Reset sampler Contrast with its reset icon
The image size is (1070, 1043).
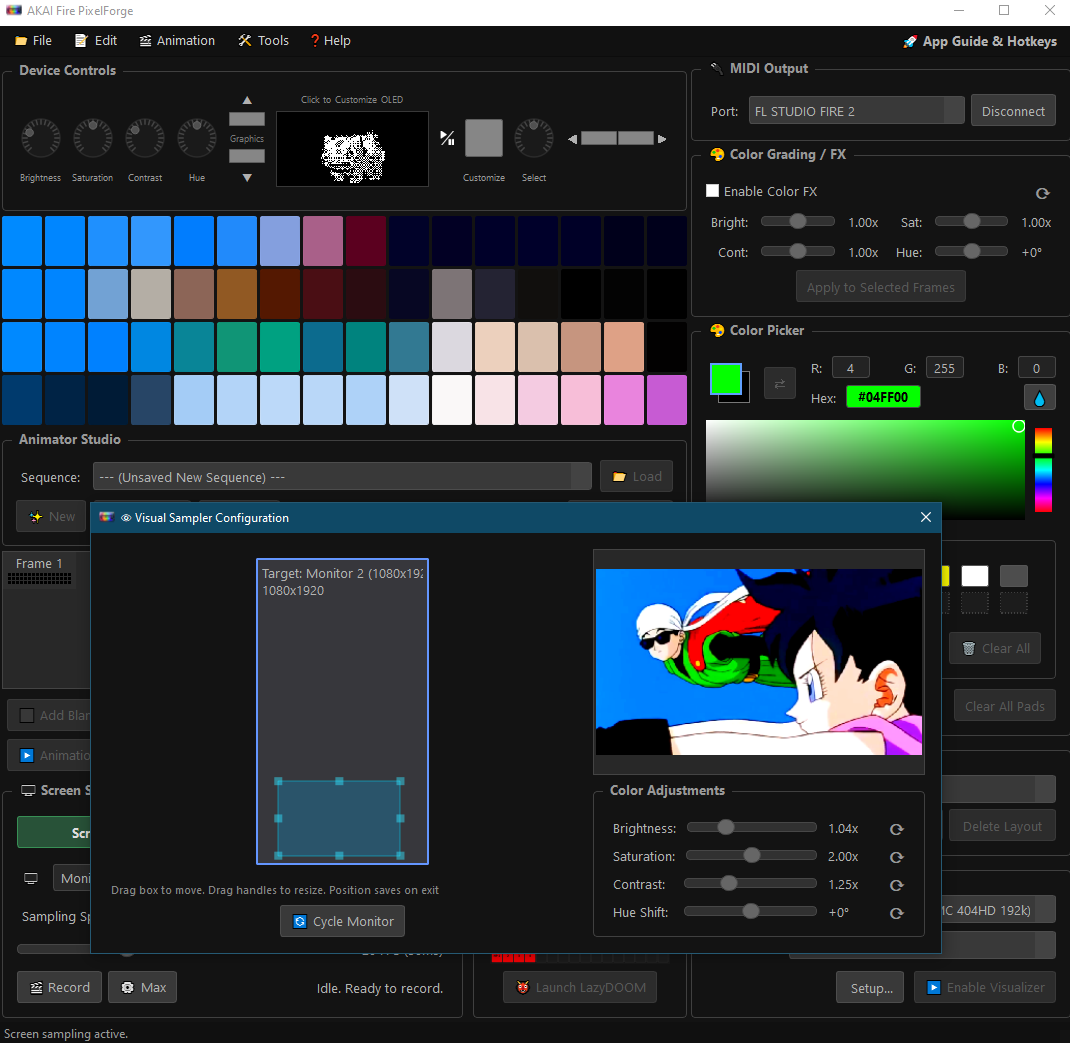[897, 885]
